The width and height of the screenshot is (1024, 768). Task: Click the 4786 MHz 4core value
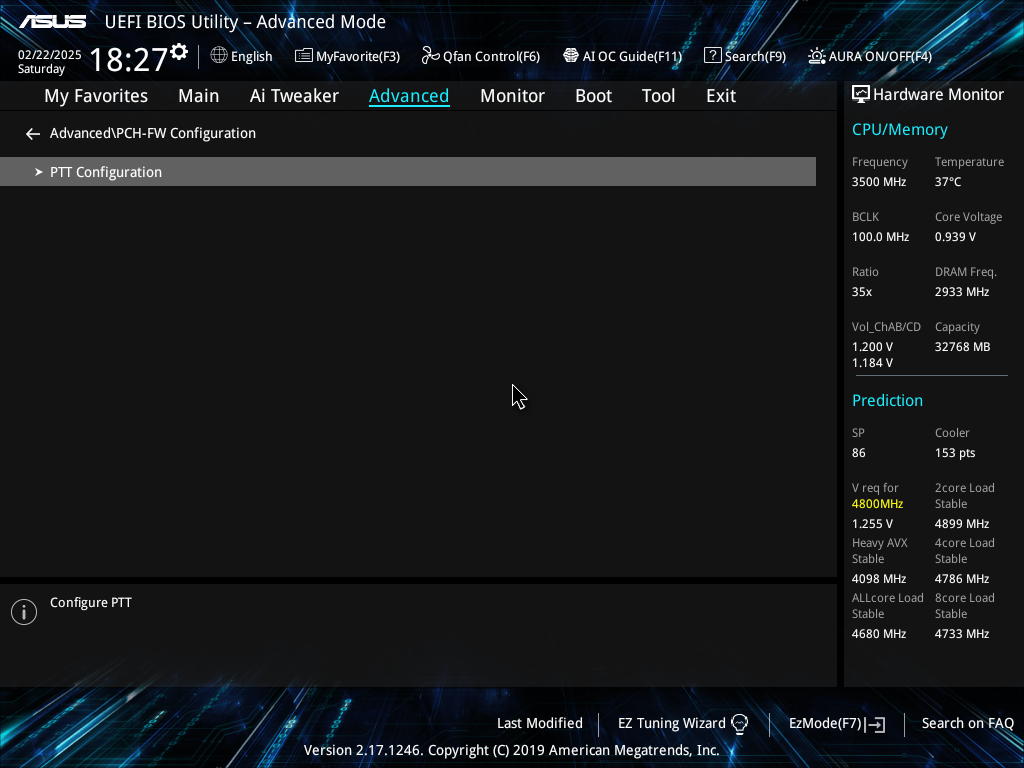961,579
